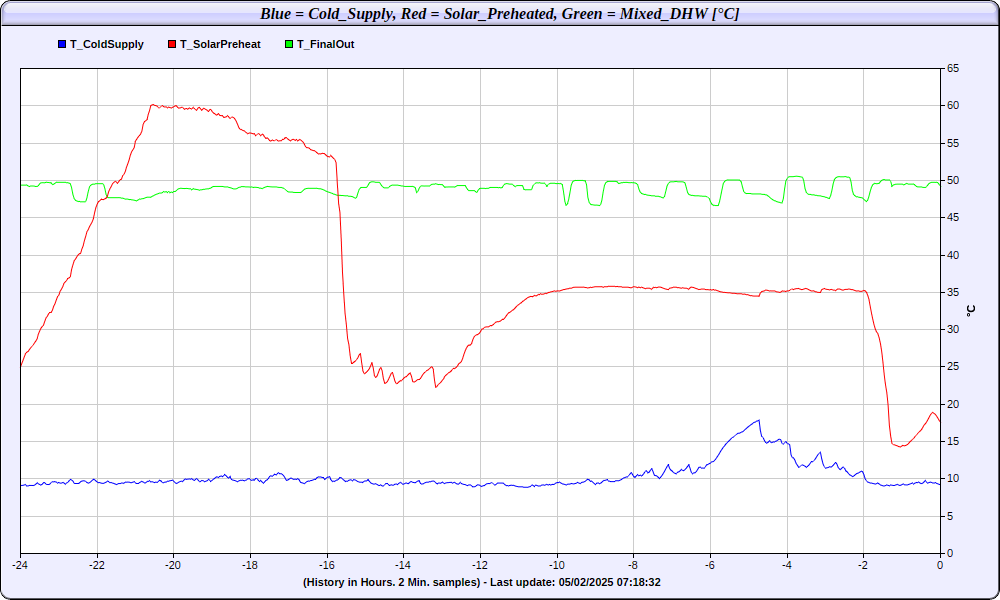
Task: Click the 0 hour x-axis label
Action: click(x=940, y=565)
